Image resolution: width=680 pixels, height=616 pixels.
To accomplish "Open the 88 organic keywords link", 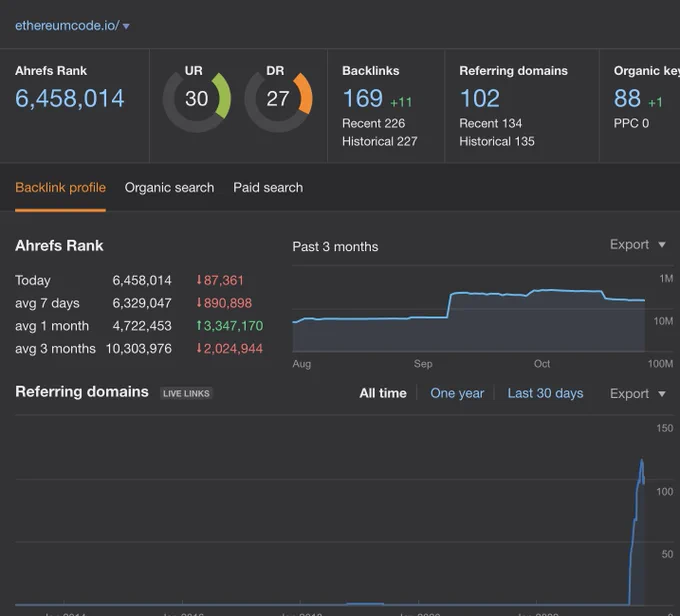I will (627, 98).
